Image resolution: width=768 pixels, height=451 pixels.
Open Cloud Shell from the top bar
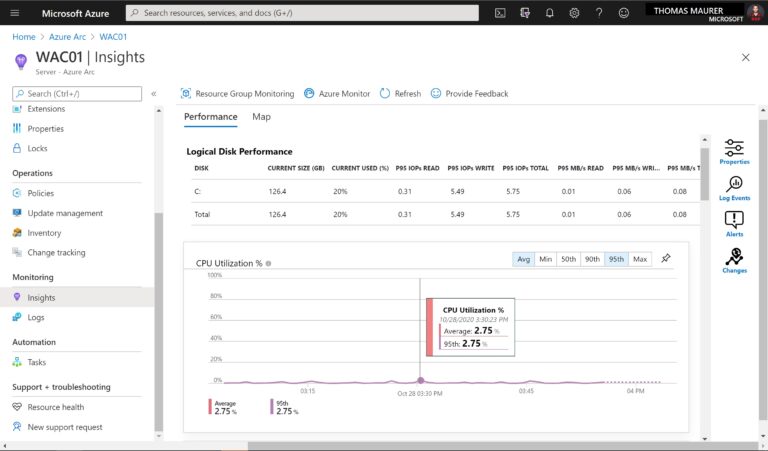click(x=500, y=13)
